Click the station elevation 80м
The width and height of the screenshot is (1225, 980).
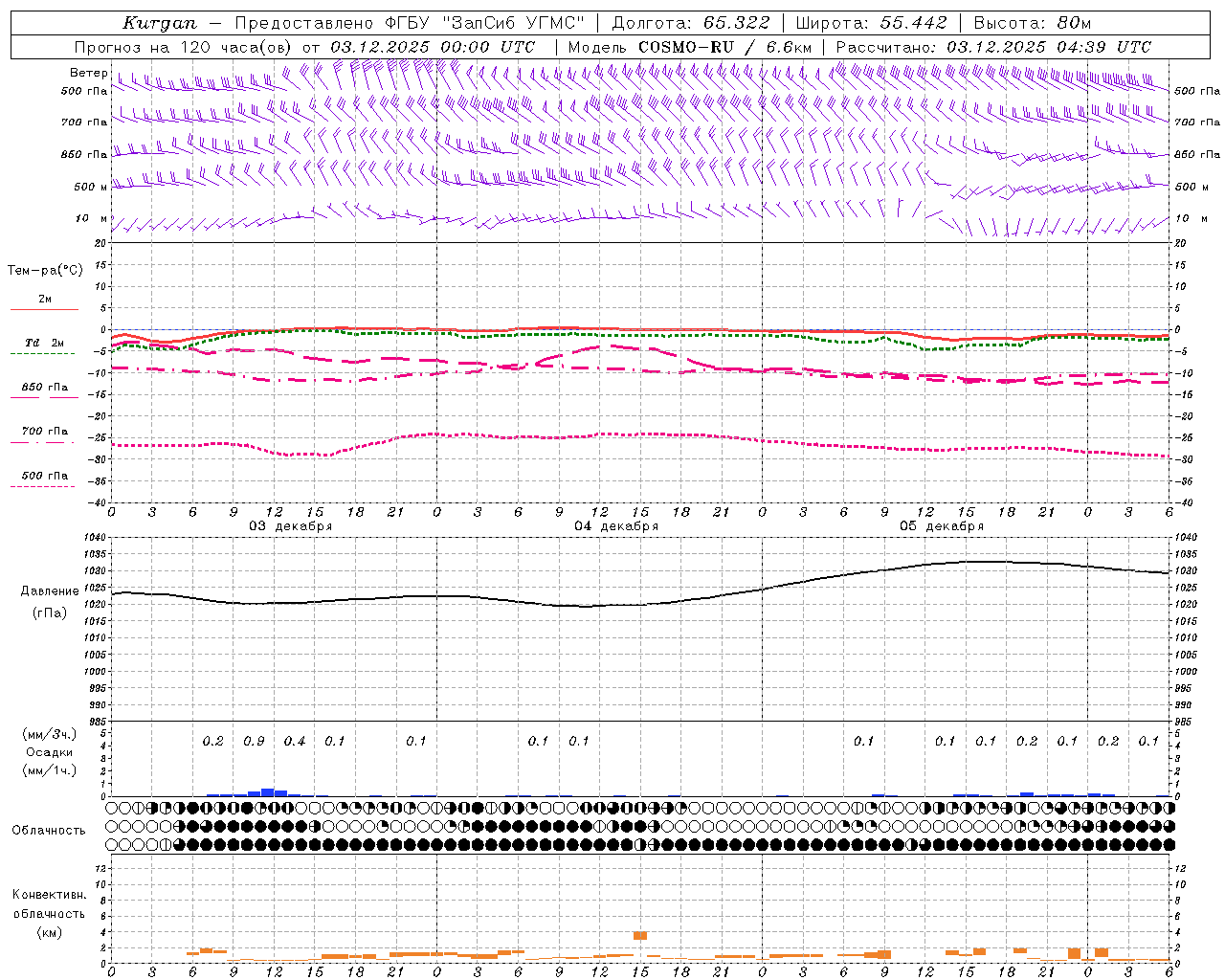[1073, 23]
